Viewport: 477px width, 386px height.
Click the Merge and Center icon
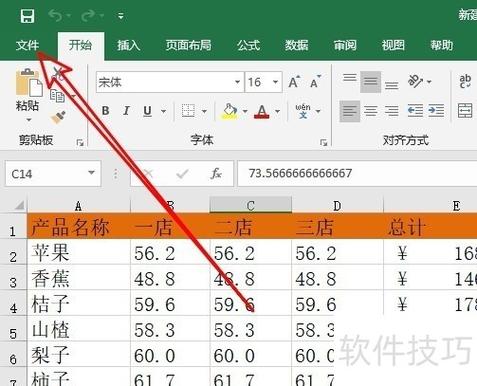(x=465, y=111)
